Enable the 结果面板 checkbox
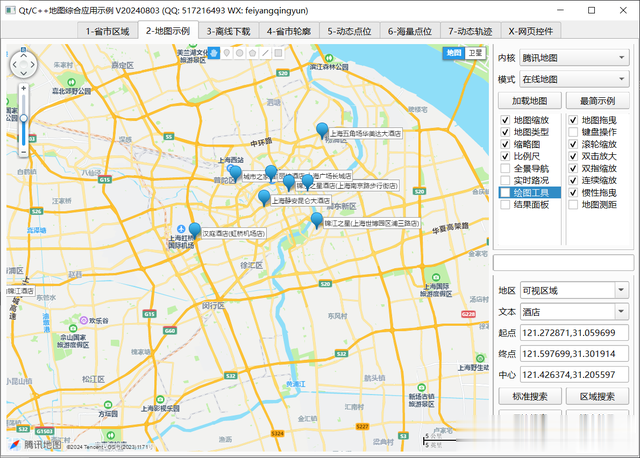 point(505,205)
